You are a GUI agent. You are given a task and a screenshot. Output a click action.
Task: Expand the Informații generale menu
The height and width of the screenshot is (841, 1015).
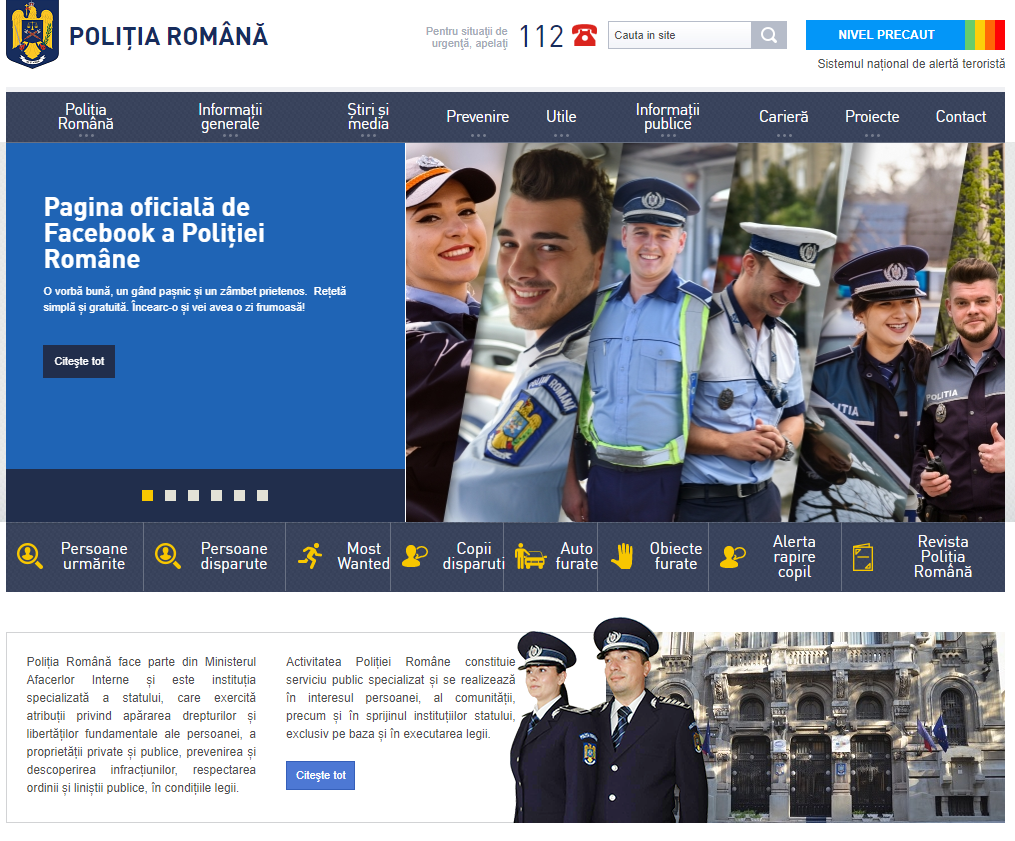230,117
